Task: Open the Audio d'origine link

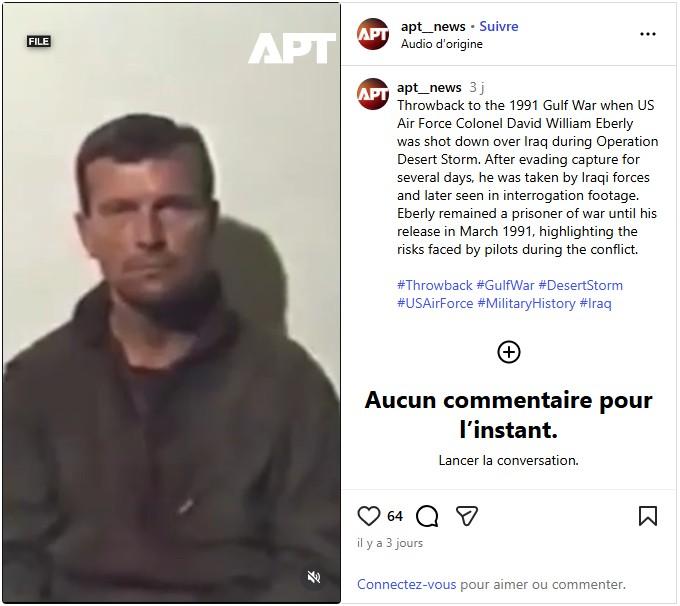Action: point(441,44)
